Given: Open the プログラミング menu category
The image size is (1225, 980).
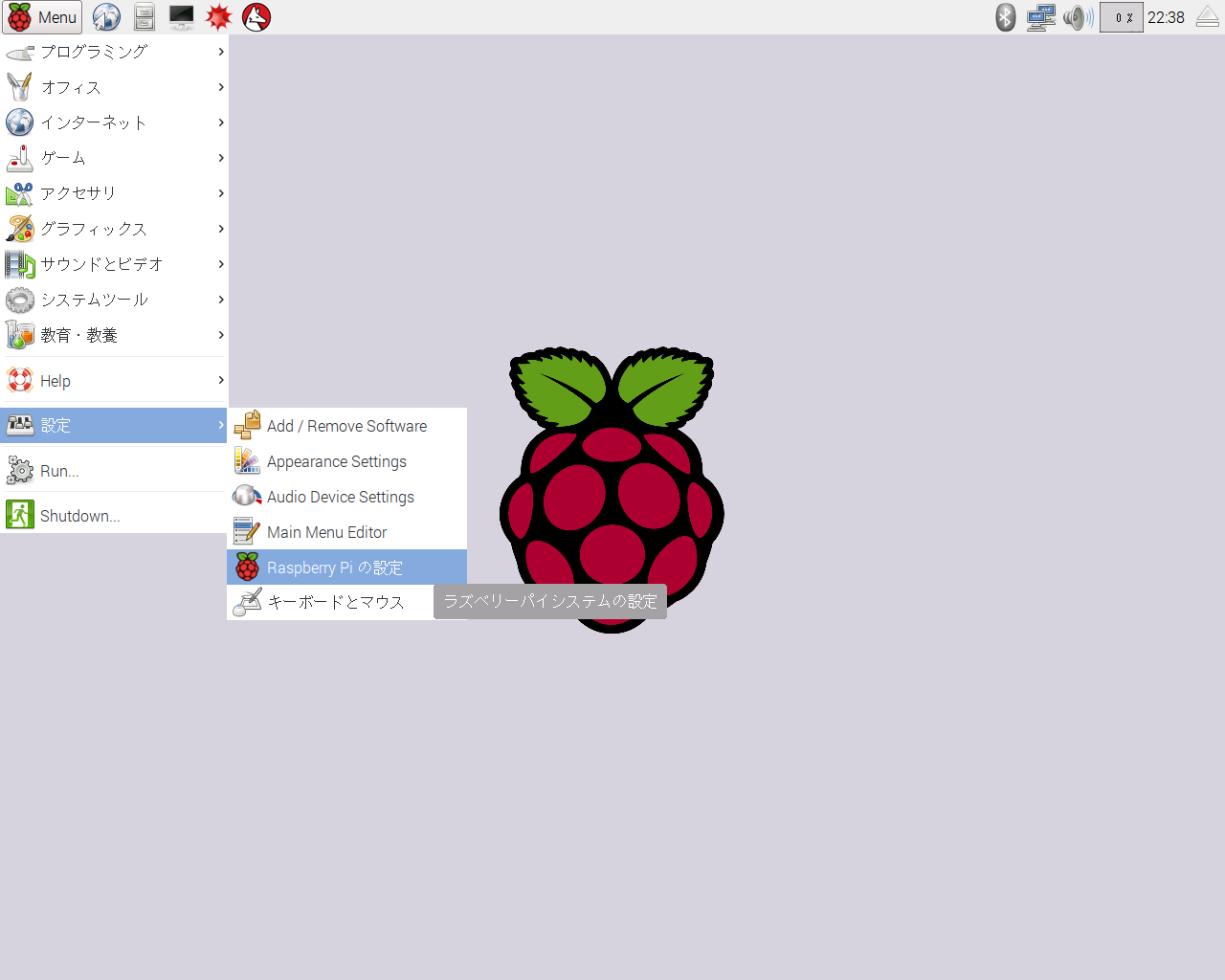Looking at the screenshot, I should click(114, 52).
